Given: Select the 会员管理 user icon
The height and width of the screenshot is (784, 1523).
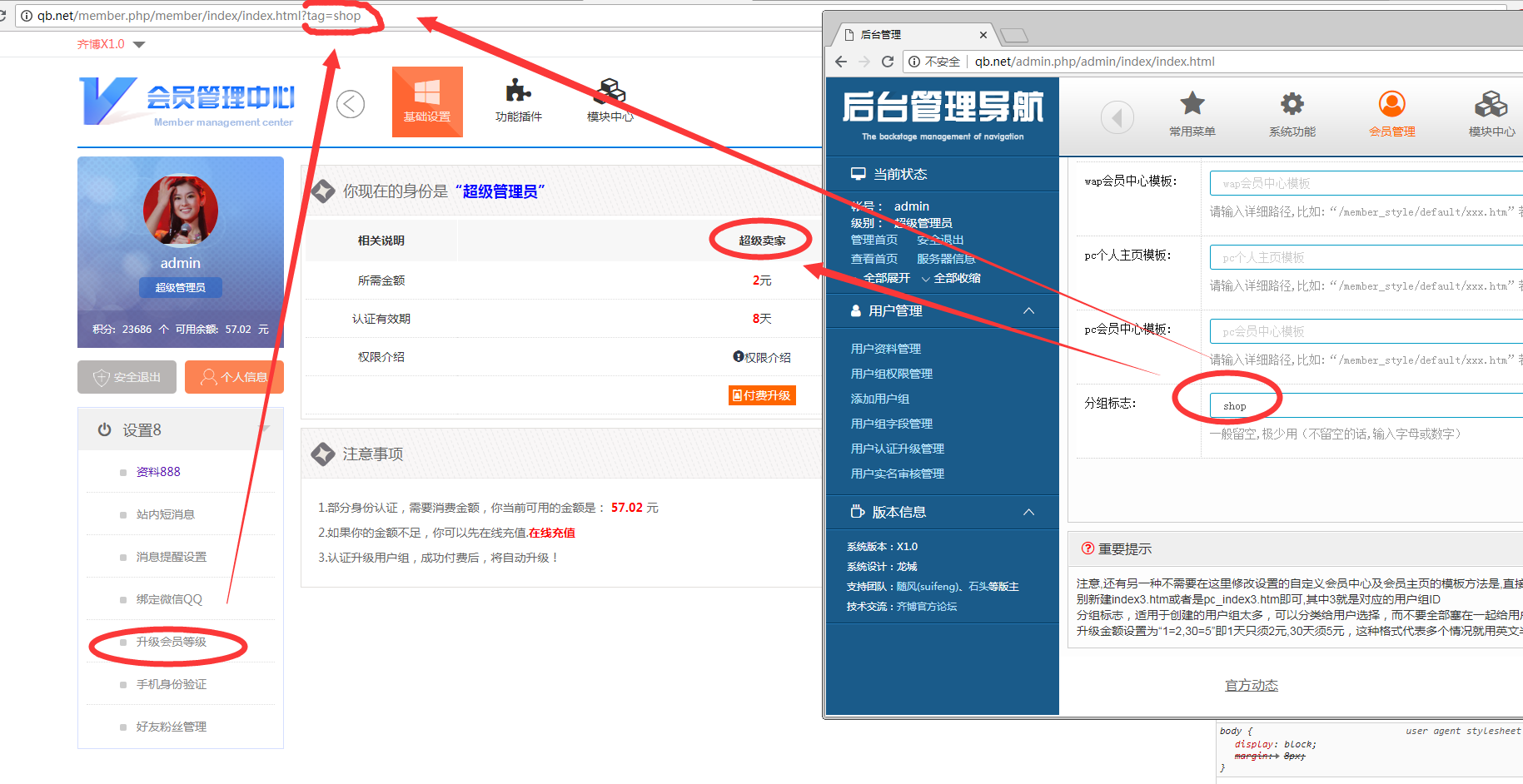Looking at the screenshot, I should [1391, 105].
